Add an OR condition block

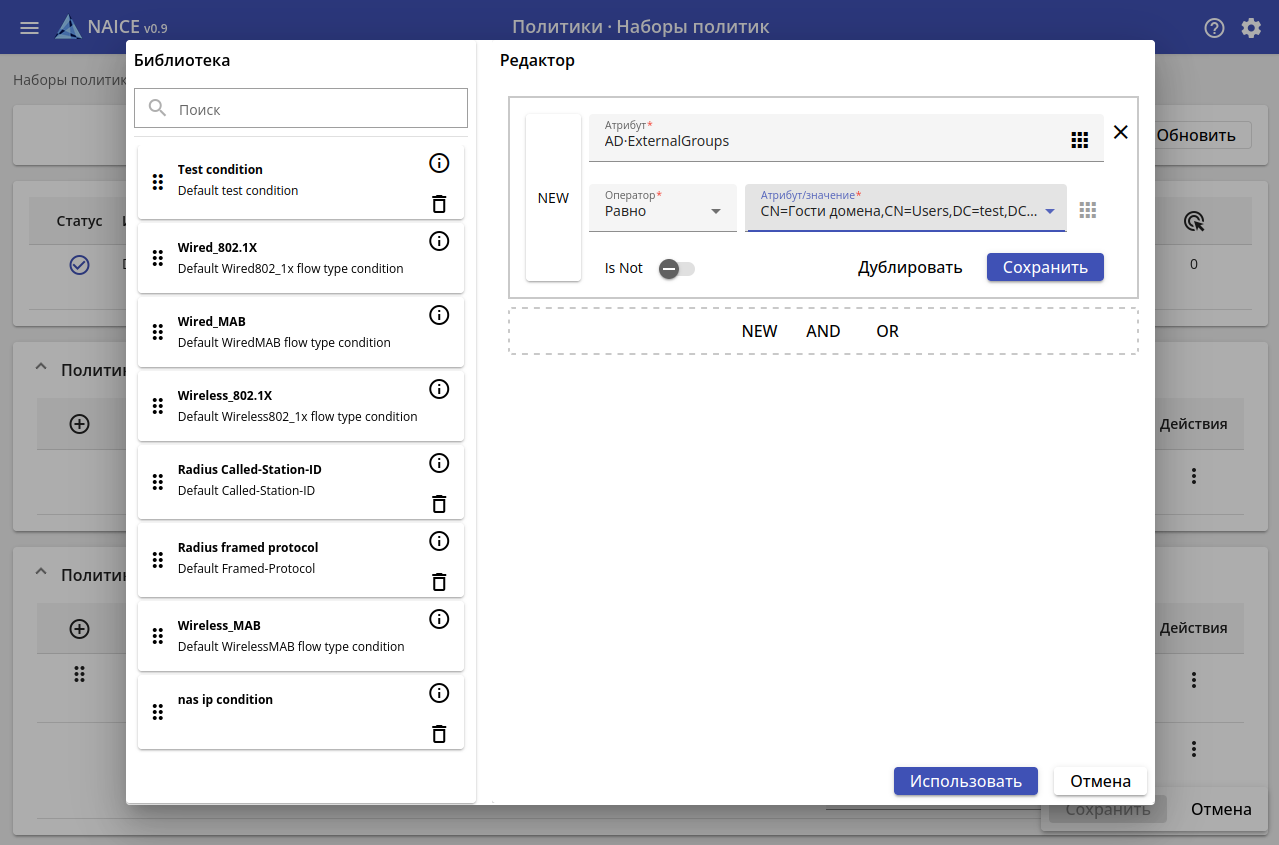[887, 331]
